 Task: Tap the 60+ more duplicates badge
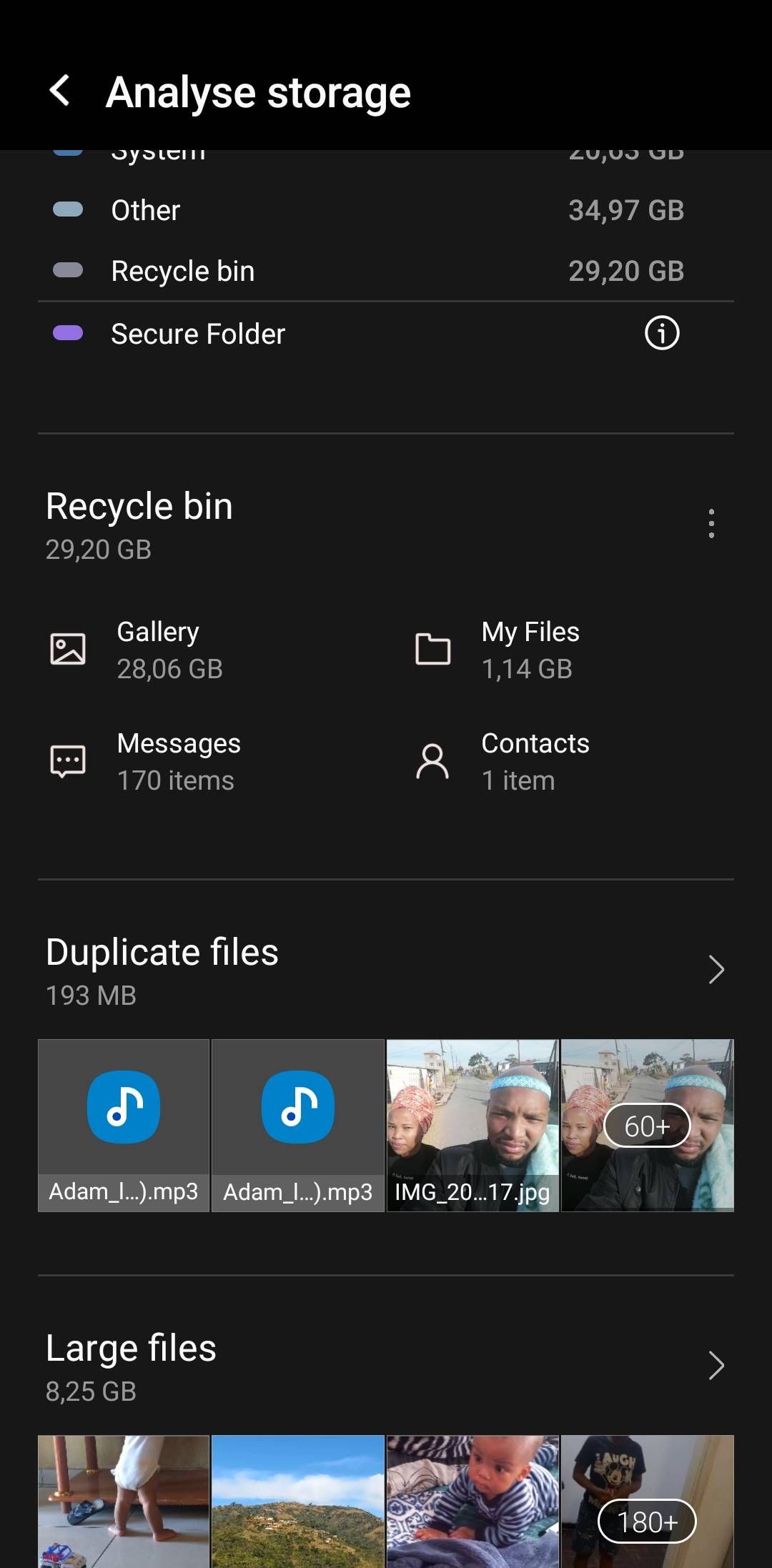647,1126
